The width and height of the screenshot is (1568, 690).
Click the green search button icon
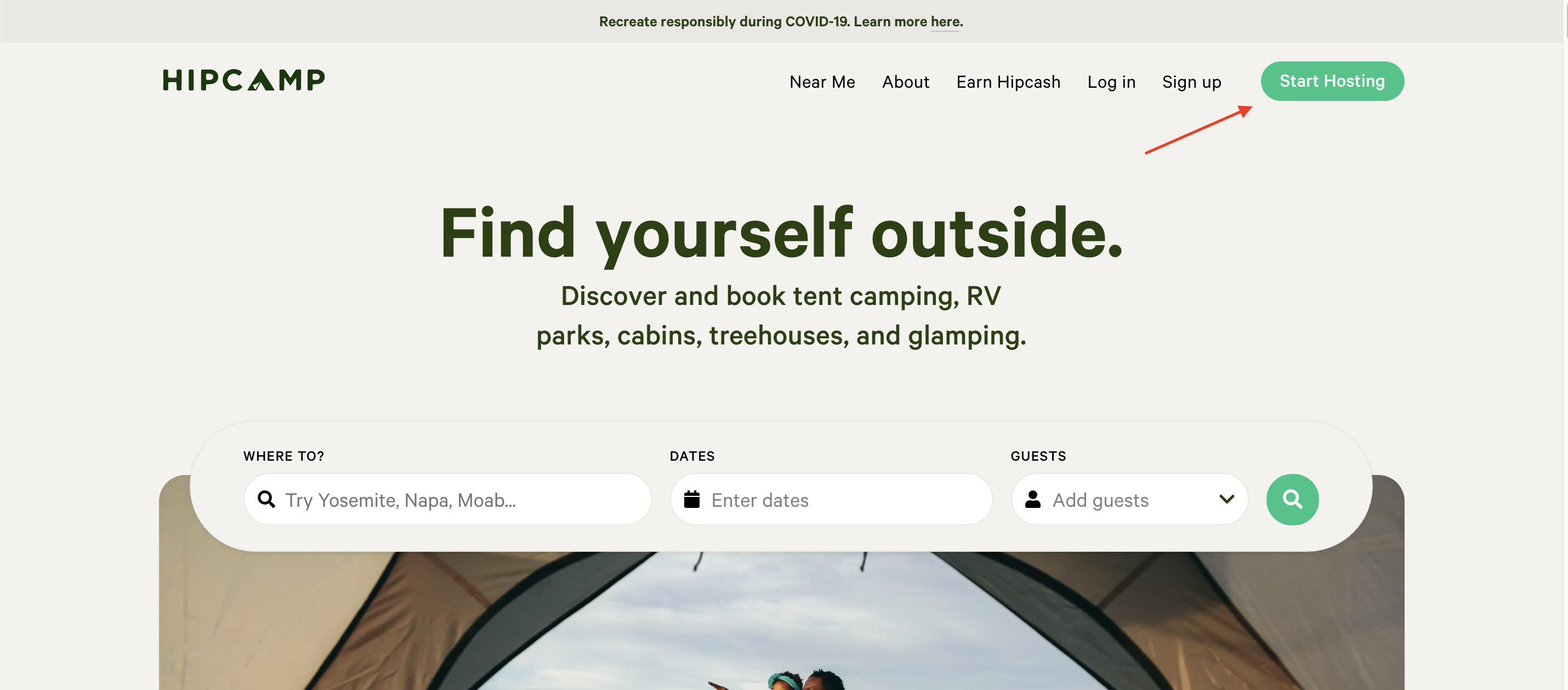(x=1292, y=499)
